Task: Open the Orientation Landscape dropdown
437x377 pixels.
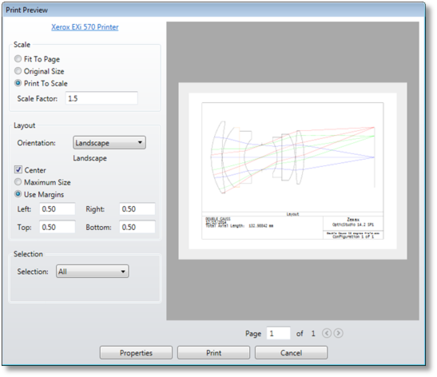Action: tap(109, 143)
